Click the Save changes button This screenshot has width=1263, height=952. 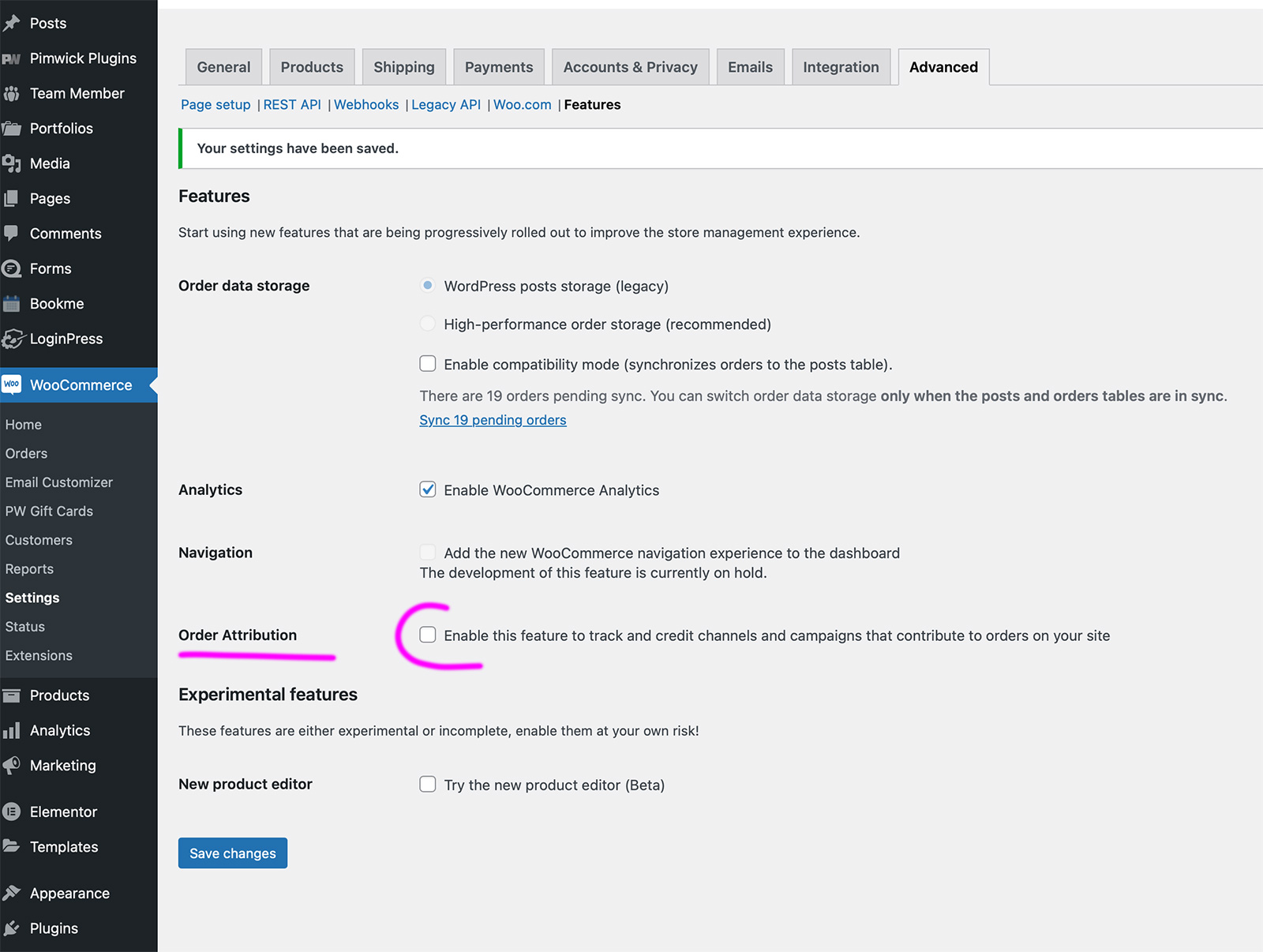(x=233, y=853)
